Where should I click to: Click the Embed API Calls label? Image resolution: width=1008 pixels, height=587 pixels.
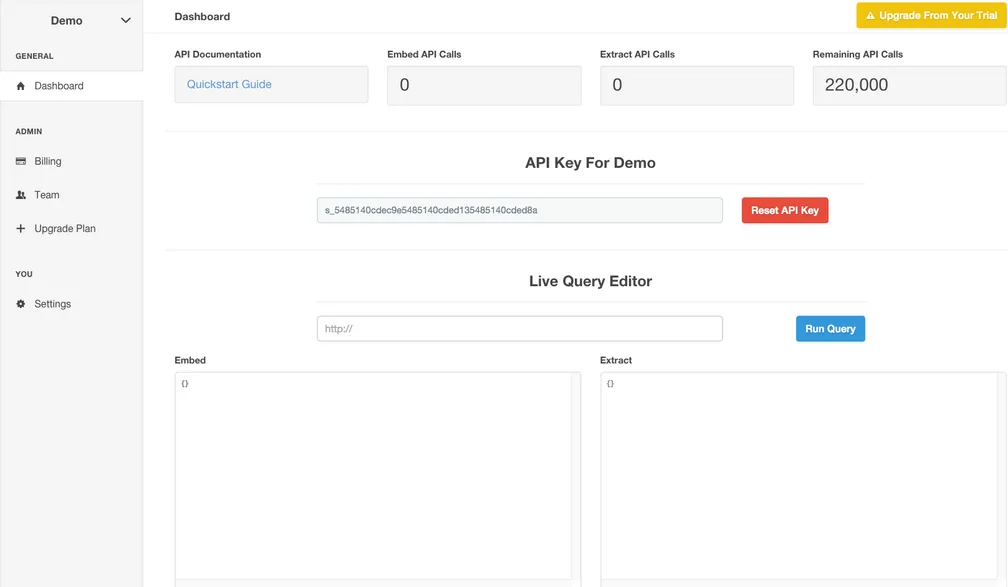pyautogui.click(x=424, y=55)
